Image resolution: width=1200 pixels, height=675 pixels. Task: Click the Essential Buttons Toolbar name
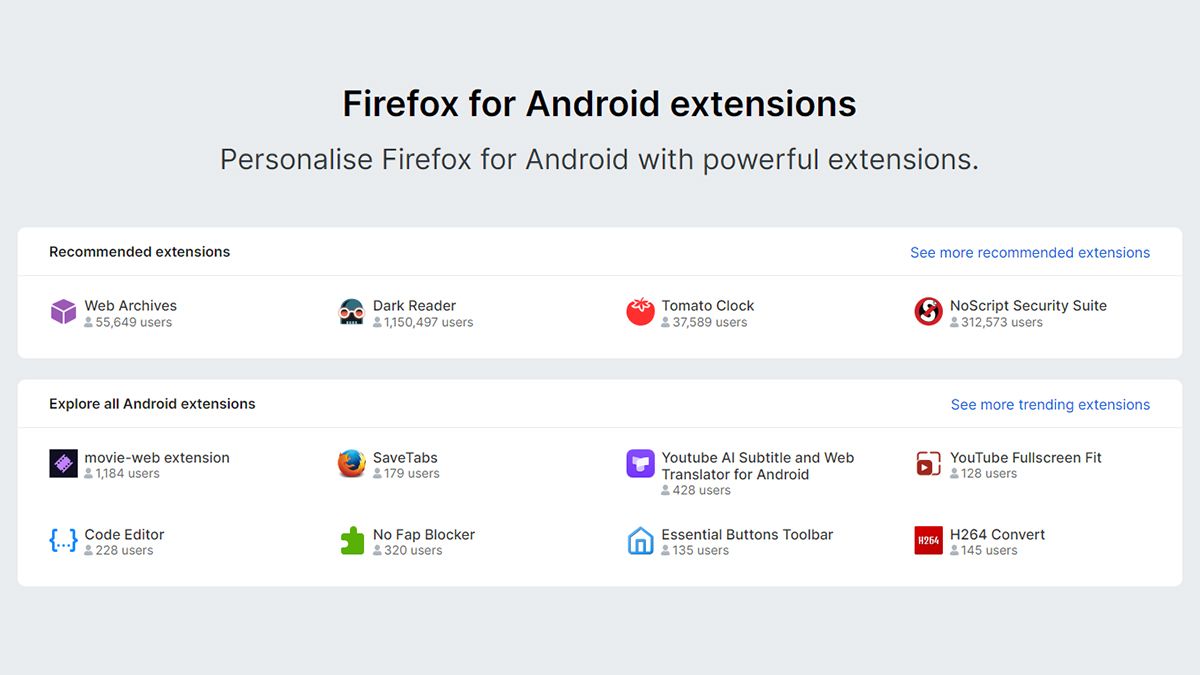click(x=745, y=534)
